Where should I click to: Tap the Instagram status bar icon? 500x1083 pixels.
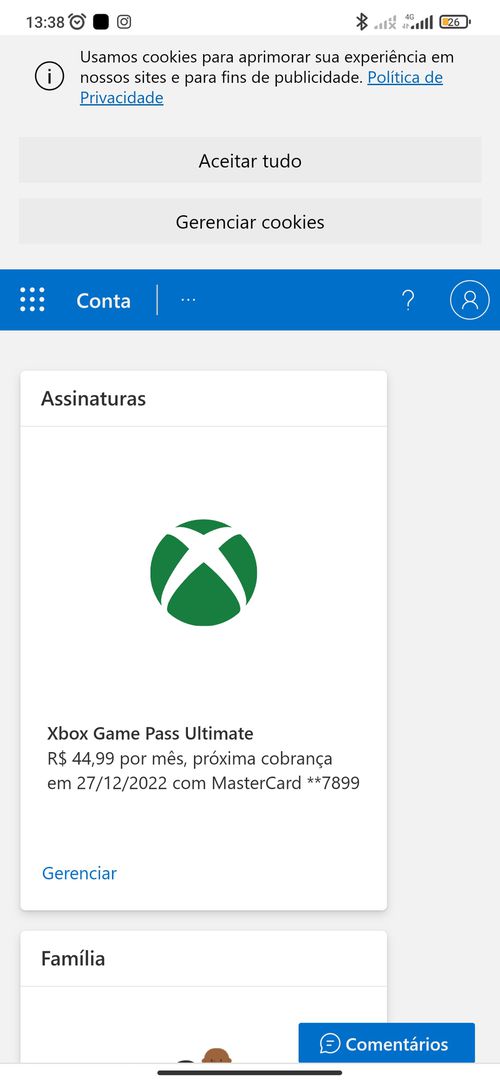pyautogui.click(x=124, y=22)
